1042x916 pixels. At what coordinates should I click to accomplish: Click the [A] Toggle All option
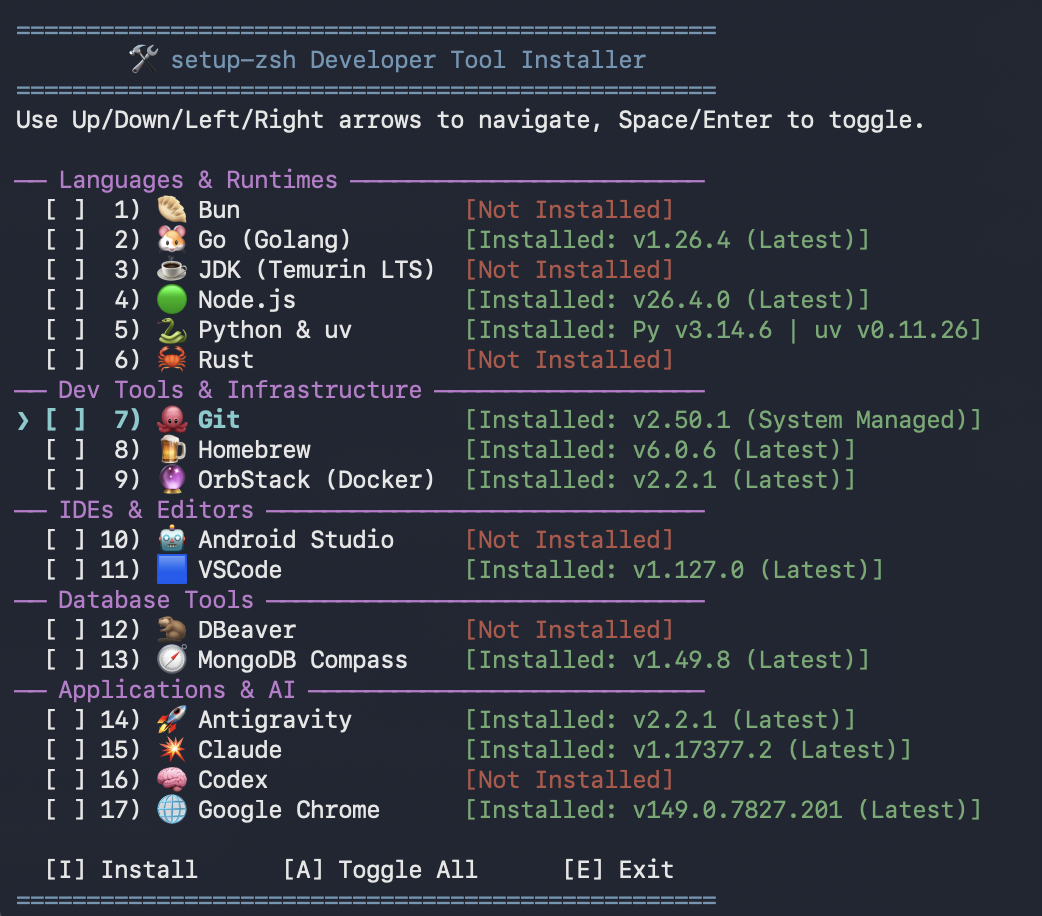(380, 869)
